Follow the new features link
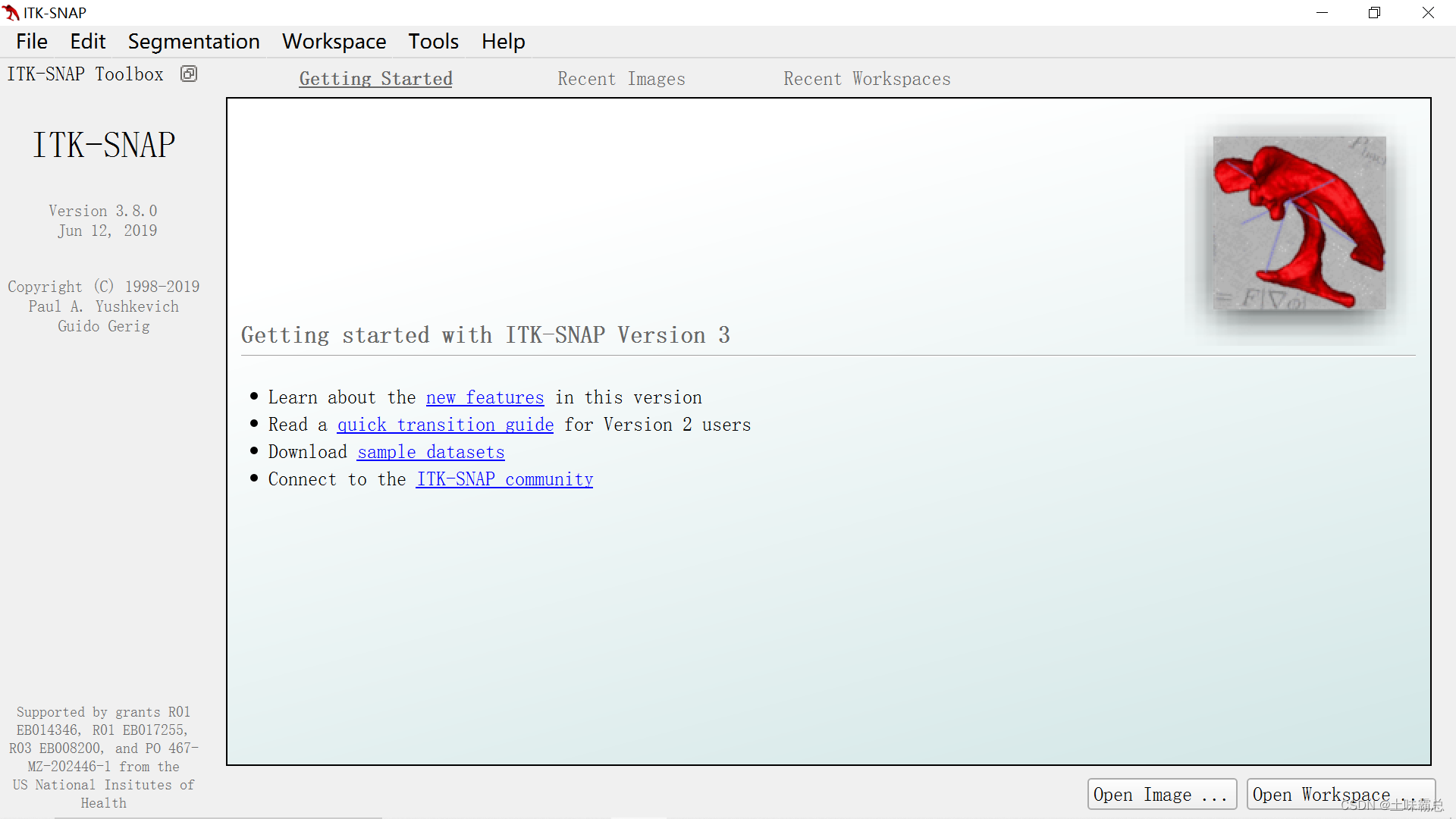Screen dimensions: 1456x819 click(485, 397)
